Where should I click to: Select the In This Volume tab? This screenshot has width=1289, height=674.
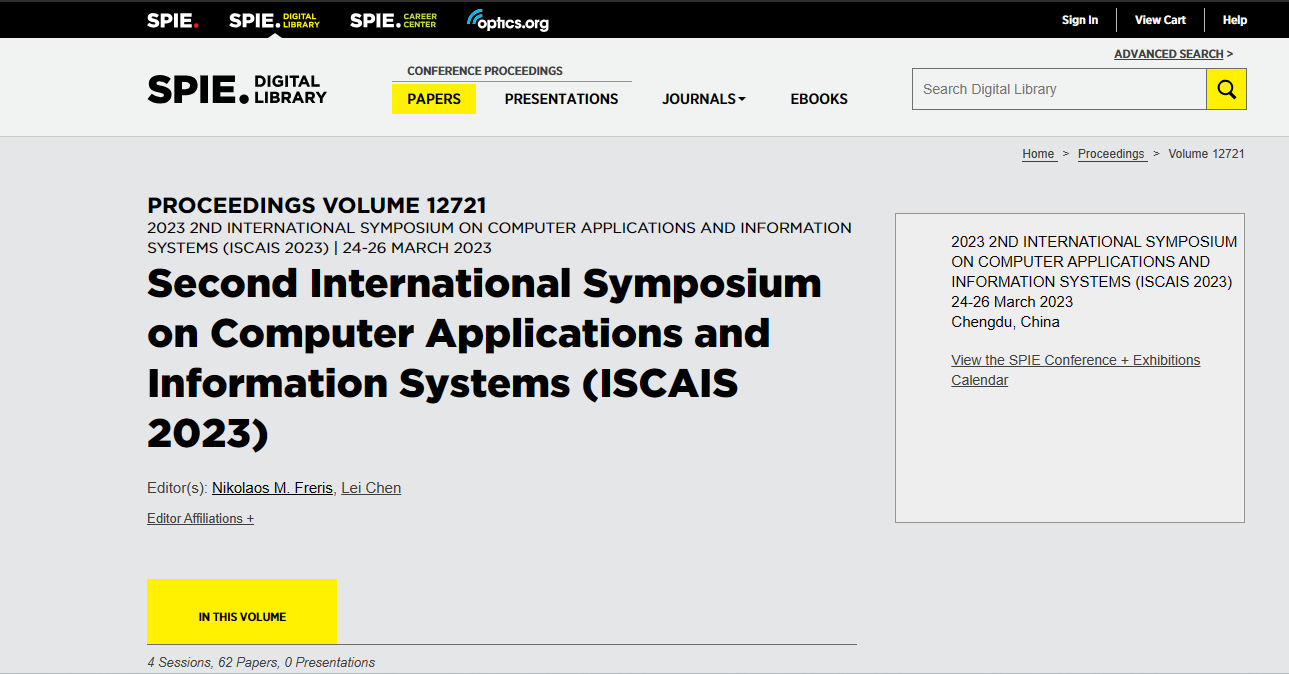(x=242, y=612)
